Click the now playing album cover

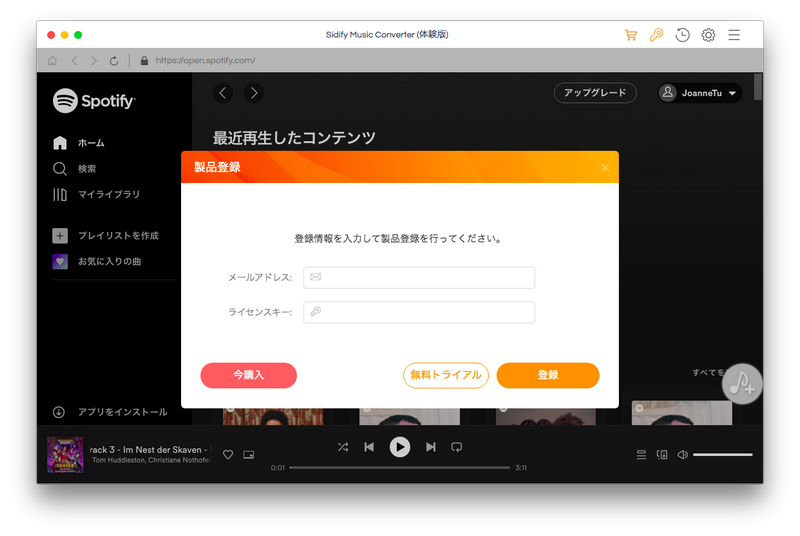65,454
